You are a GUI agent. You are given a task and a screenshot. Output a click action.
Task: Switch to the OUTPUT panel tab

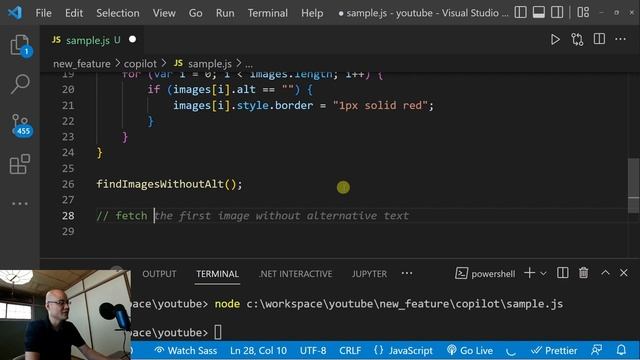coord(159,274)
